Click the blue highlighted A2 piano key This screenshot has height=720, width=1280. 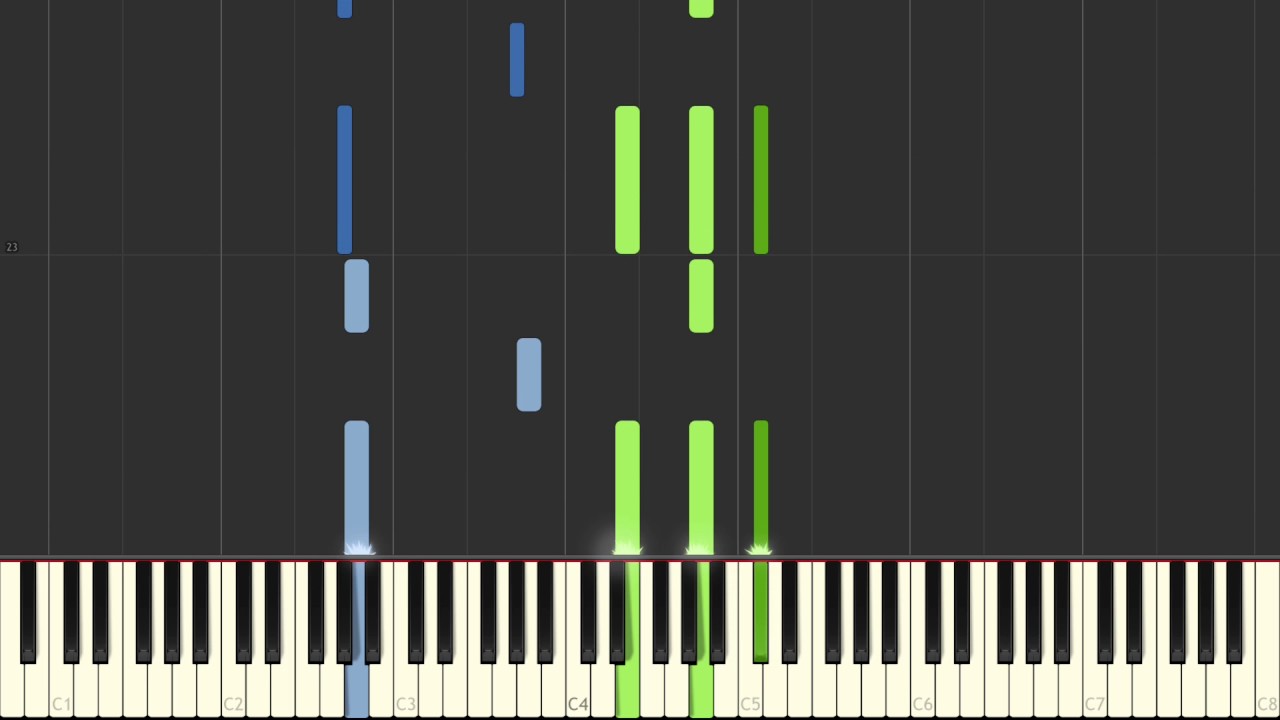click(x=357, y=692)
